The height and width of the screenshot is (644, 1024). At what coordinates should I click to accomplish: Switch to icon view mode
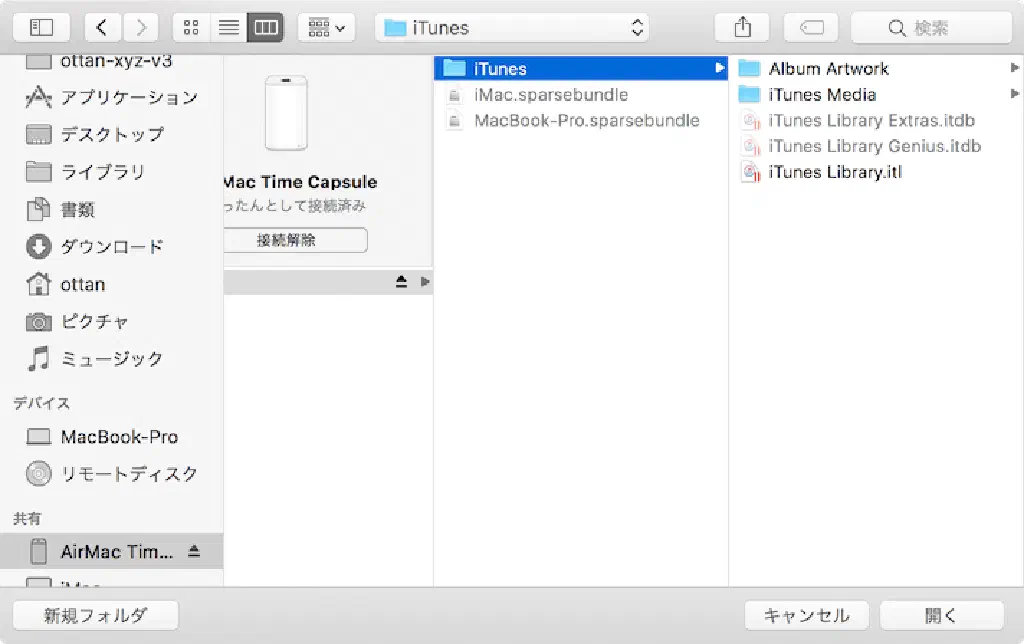tap(192, 28)
